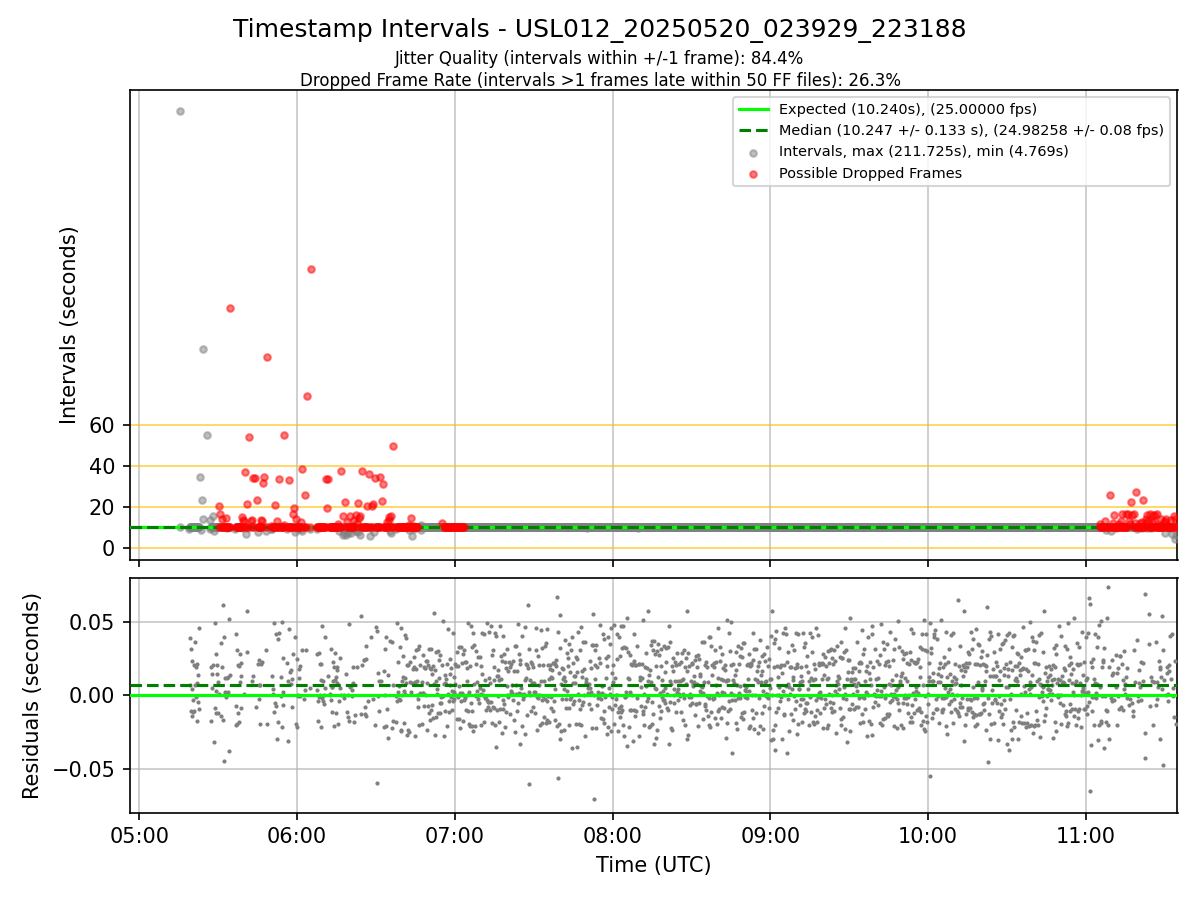The image size is (1200, 900).
Task: Click the legend entry "Possible Dropped Frames"
Action: tap(870, 173)
